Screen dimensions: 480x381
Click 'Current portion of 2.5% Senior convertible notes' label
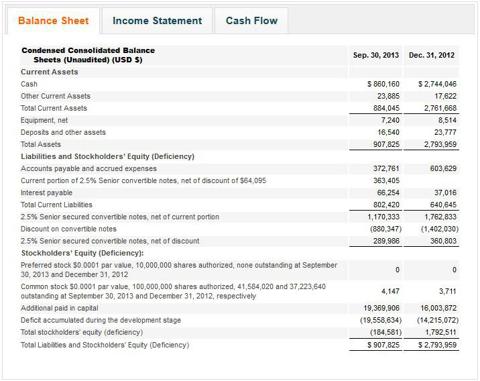[143, 180]
